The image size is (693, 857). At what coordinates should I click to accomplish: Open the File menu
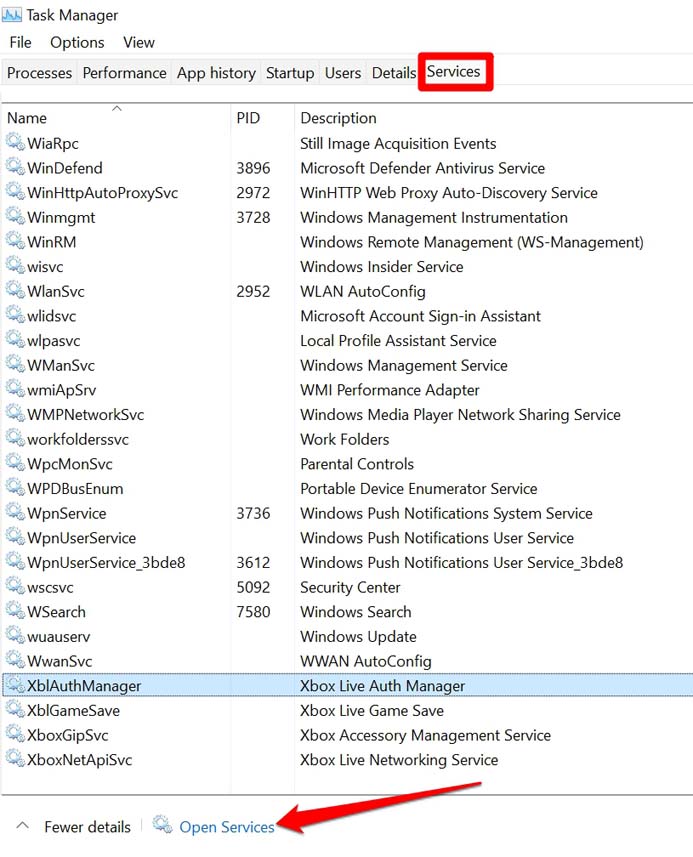coord(20,43)
